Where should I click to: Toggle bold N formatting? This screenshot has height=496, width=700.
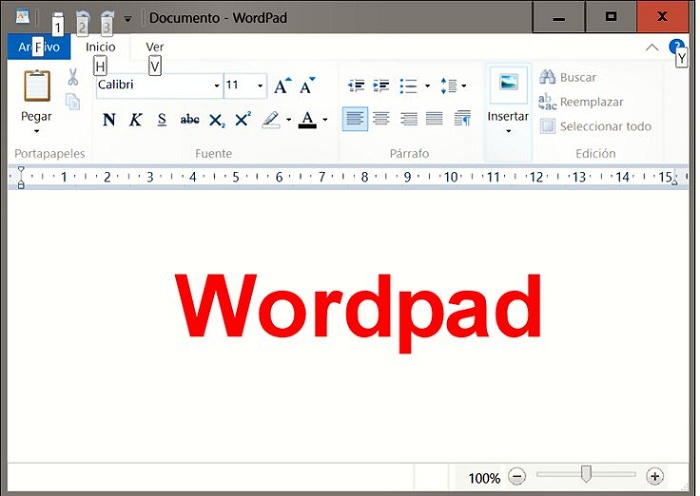click(109, 120)
